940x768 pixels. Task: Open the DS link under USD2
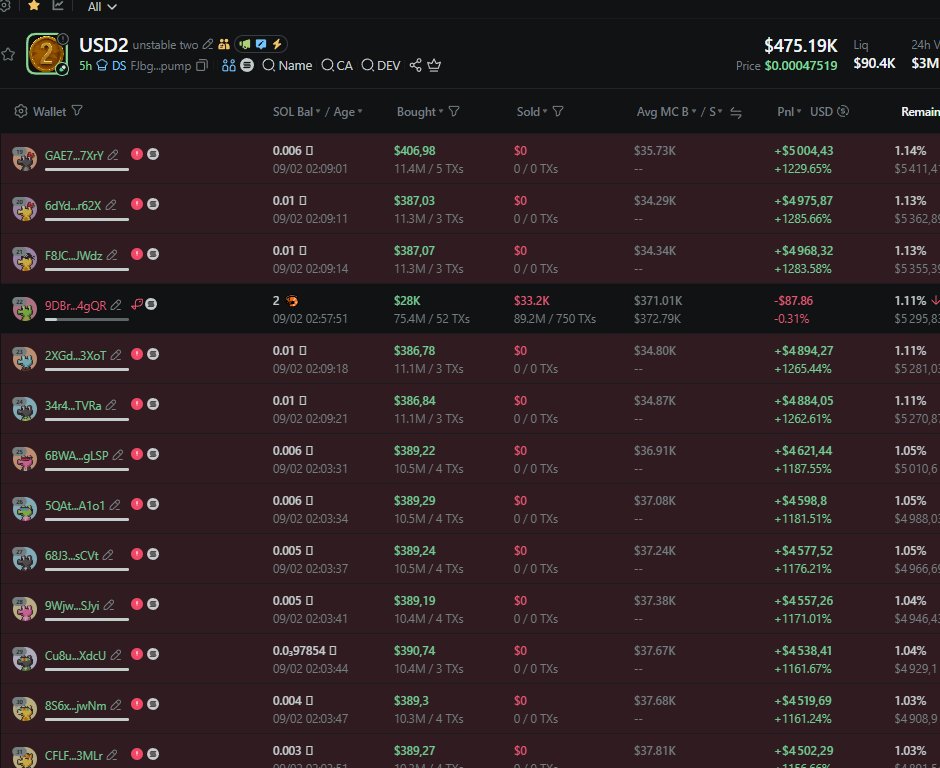[119, 65]
